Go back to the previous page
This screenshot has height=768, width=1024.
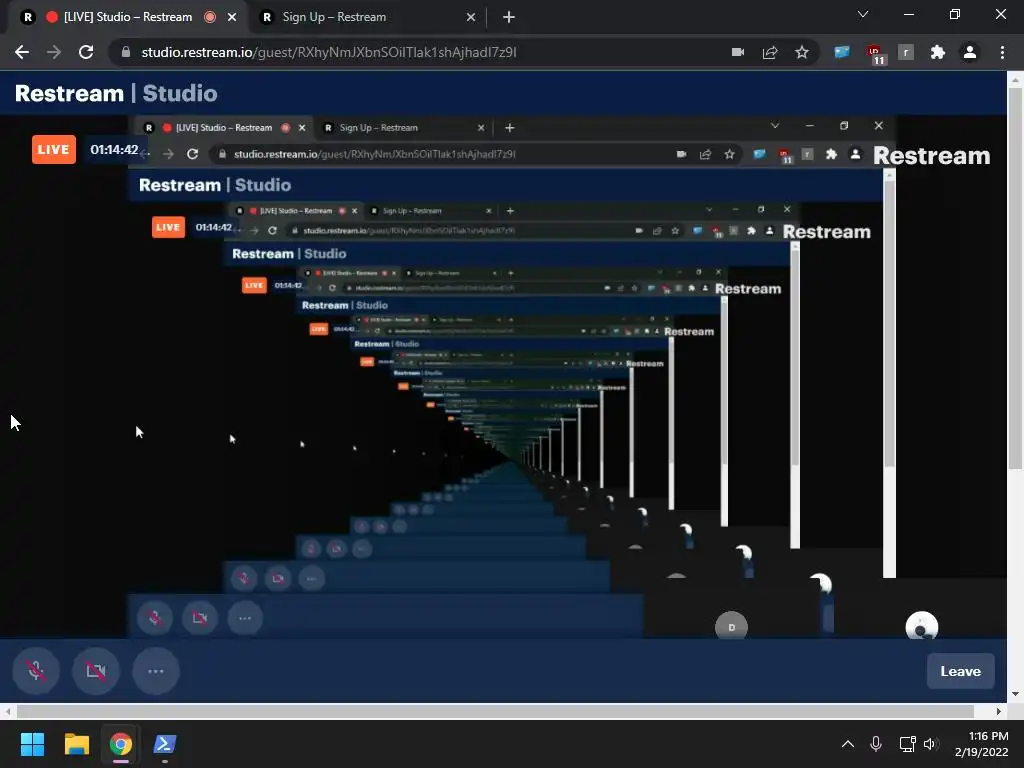[22, 52]
